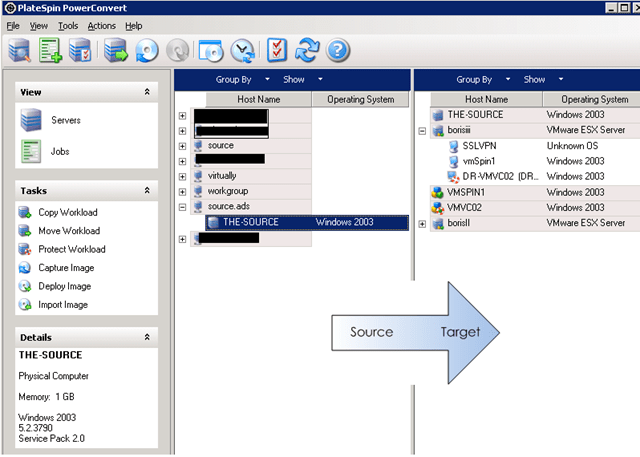Open the Tools menu
The image size is (640, 457).
[x=67, y=25]
